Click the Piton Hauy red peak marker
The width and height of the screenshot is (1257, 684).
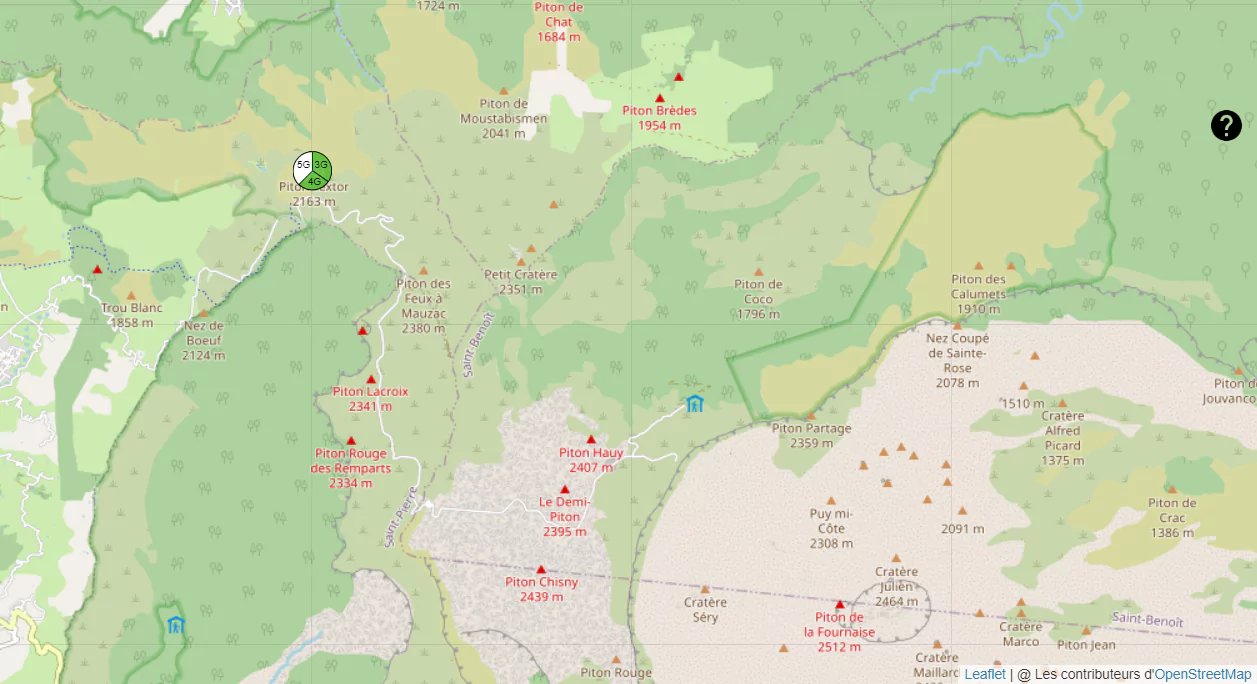(x=591, y=439)
